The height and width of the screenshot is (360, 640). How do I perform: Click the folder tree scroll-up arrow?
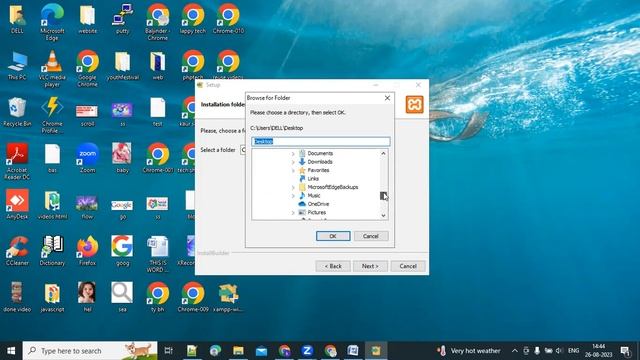pos(383,153)
